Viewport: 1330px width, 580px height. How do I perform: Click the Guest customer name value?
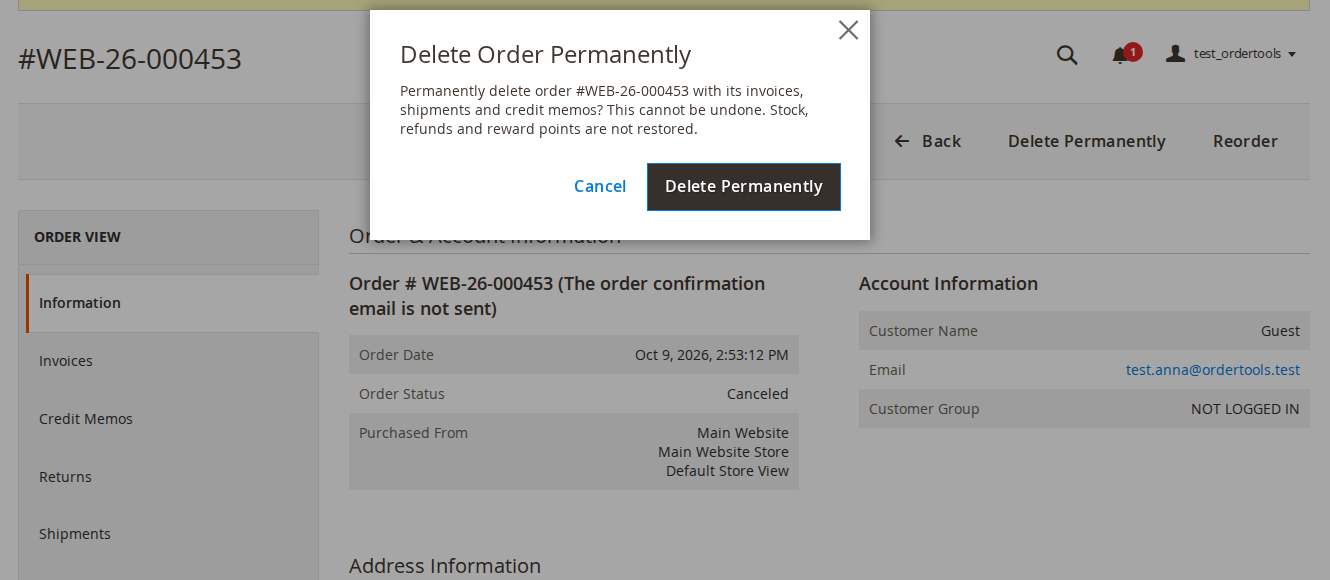click(x=1280, y=331)
